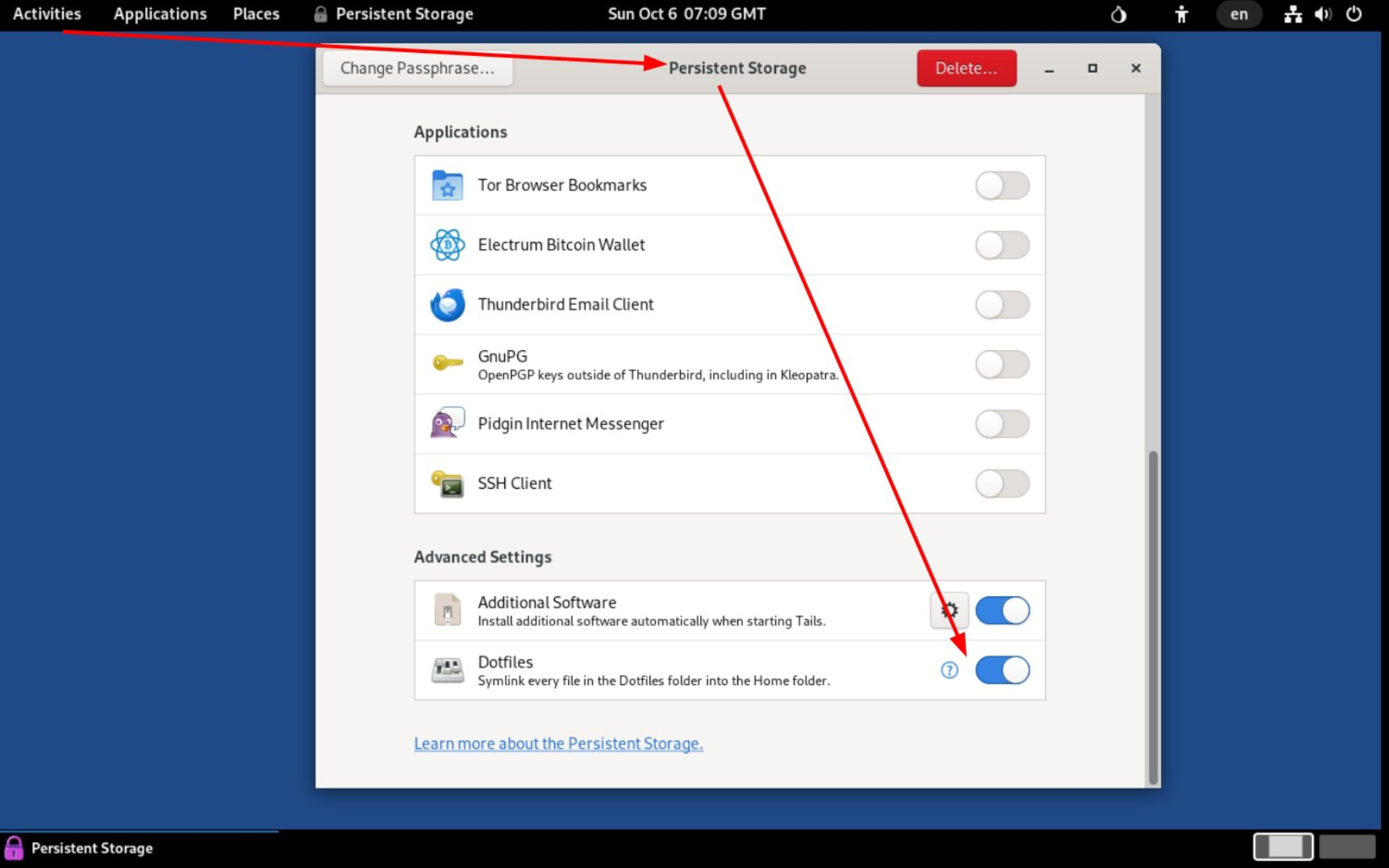Click the volume speaker icon

(x=1323, y=14)
